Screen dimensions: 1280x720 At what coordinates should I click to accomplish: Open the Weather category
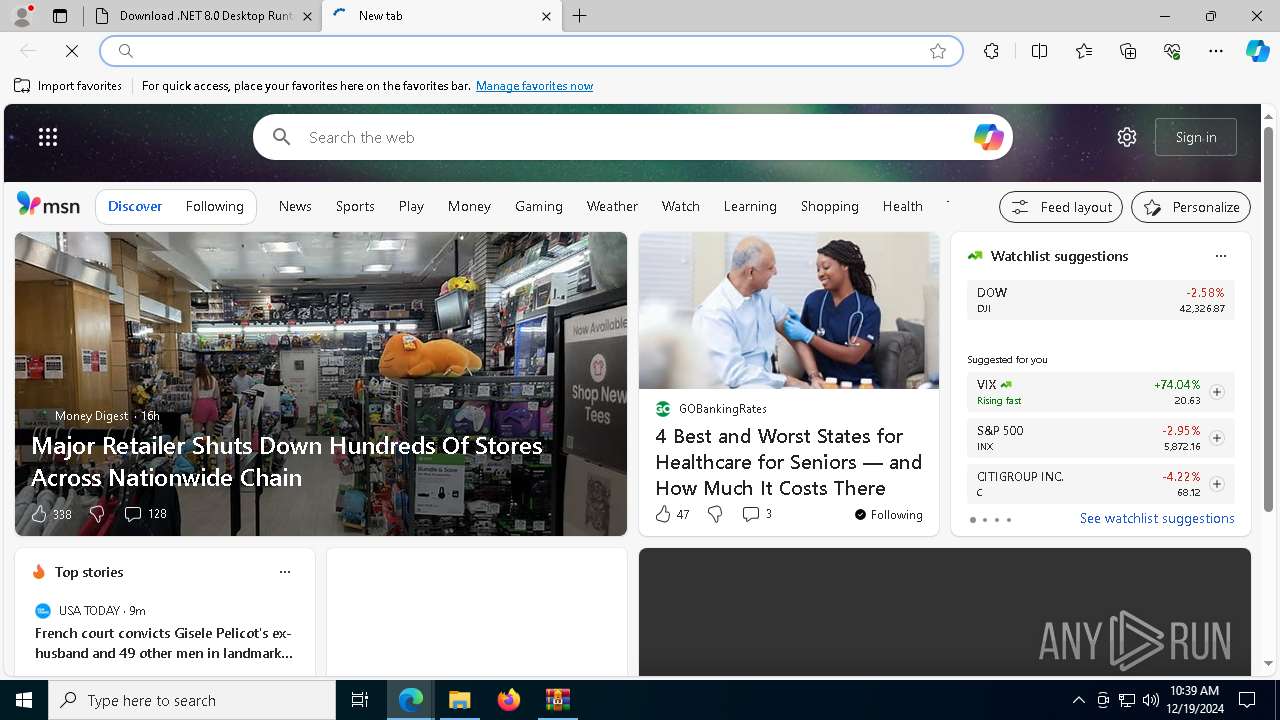(x=612, y=206)
